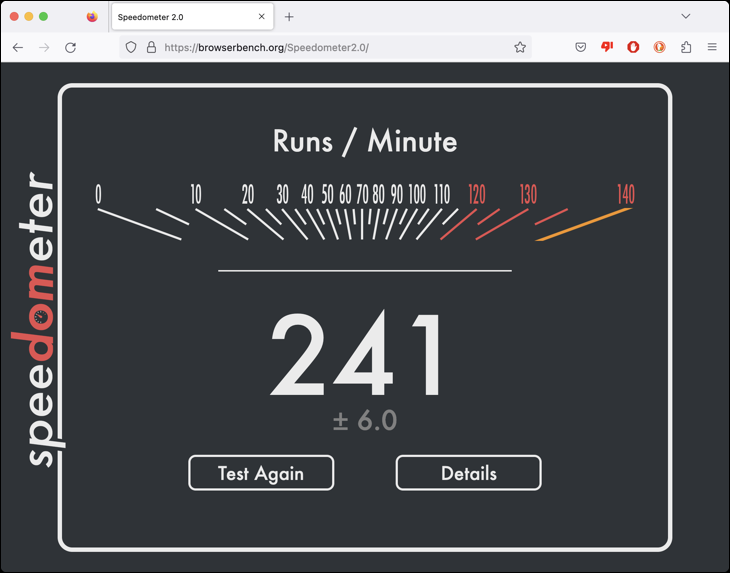Screen dimensions: 730x573
Task: Close the Speedometer 2.0 tab
Action: pyautogui.click(x=262, y=16)
